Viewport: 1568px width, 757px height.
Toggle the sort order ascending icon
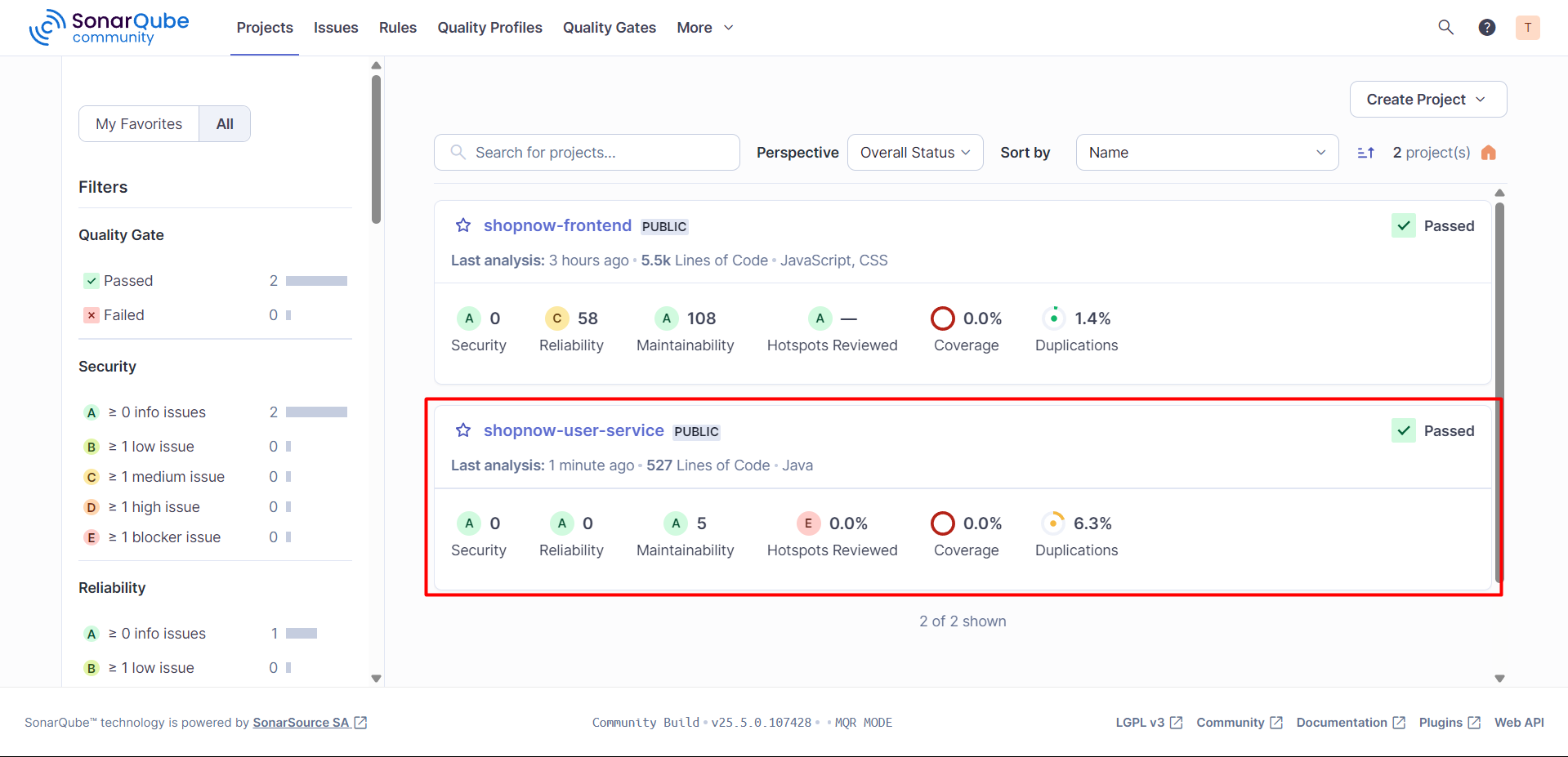[x=1365, y=153]
